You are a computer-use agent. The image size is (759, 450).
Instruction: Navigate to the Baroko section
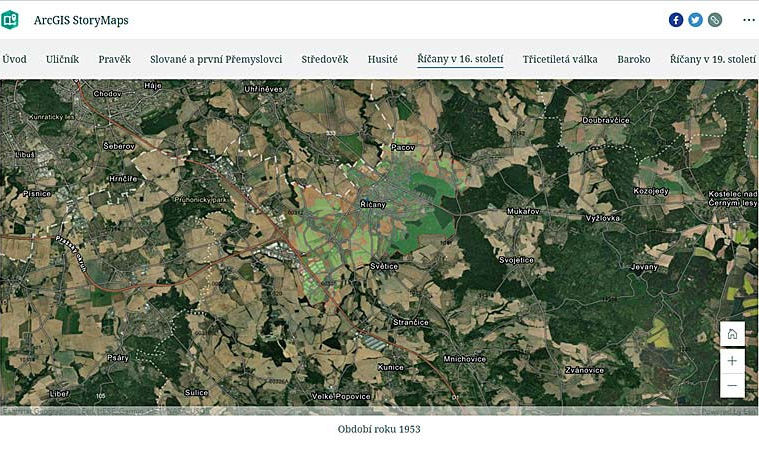point(634,59)
